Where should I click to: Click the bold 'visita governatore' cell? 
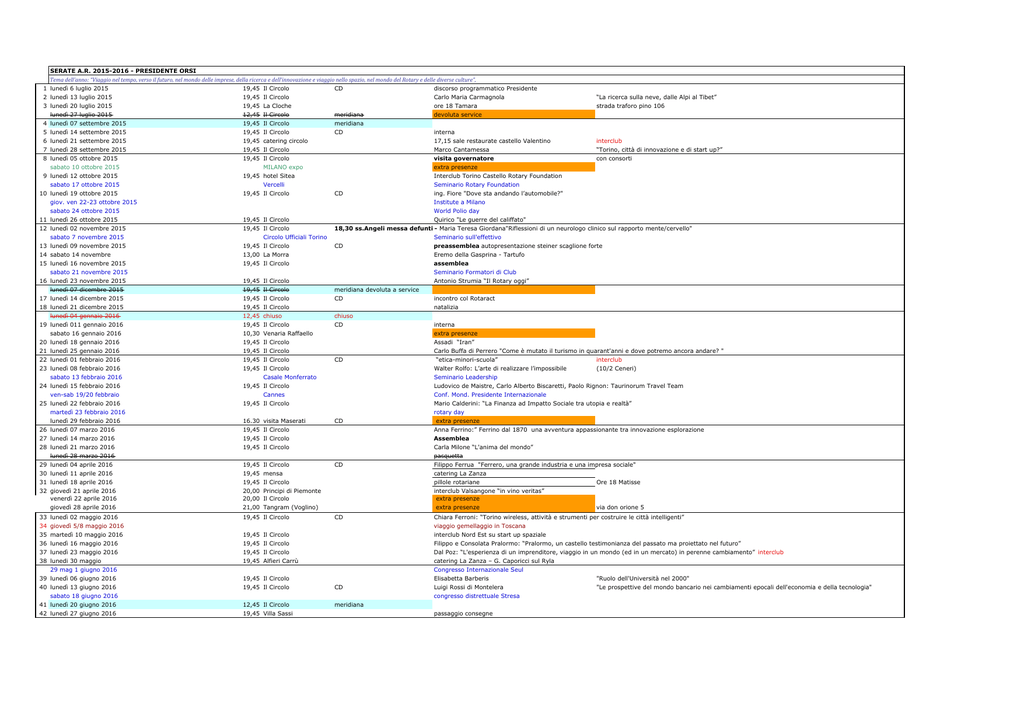coord(464,159)
